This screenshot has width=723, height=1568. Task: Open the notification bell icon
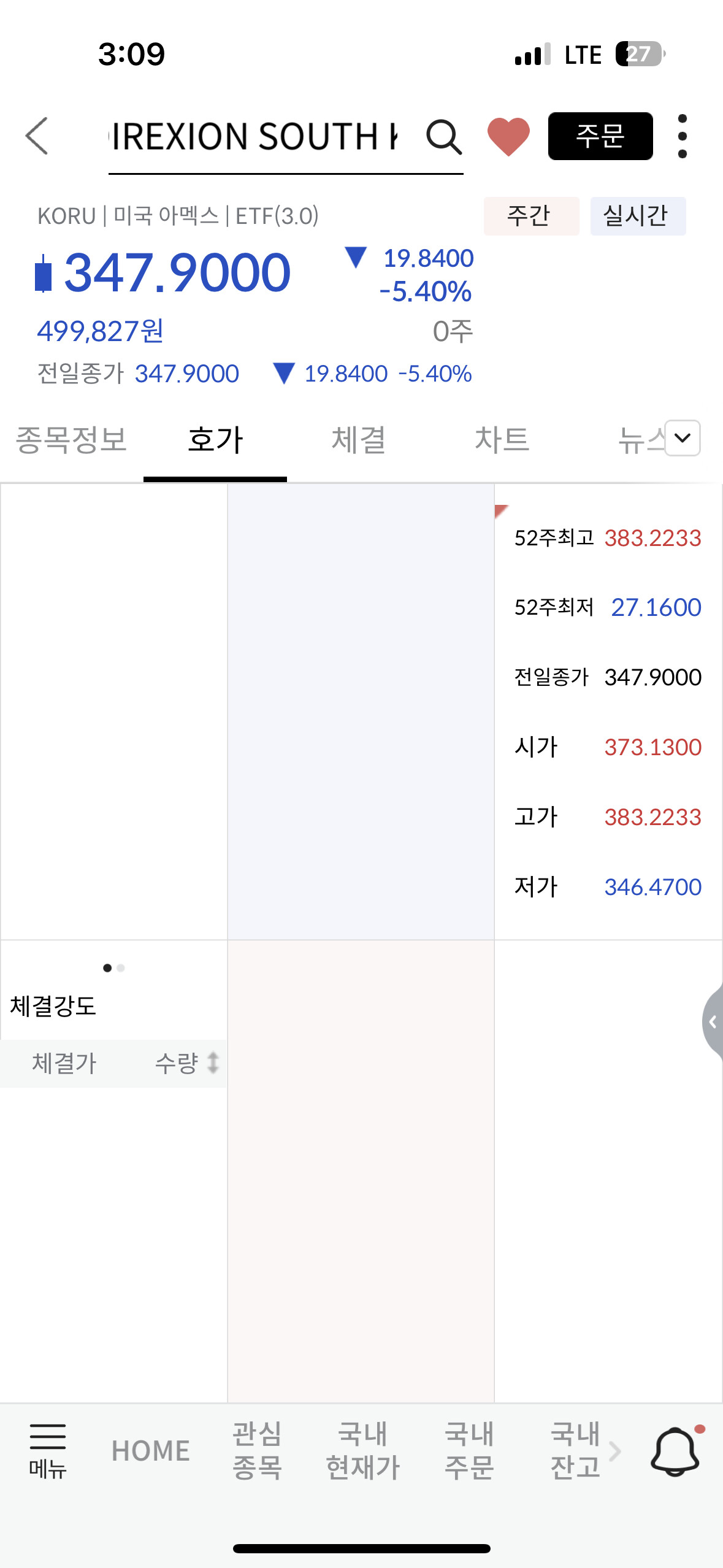[x=675, y=1451]
